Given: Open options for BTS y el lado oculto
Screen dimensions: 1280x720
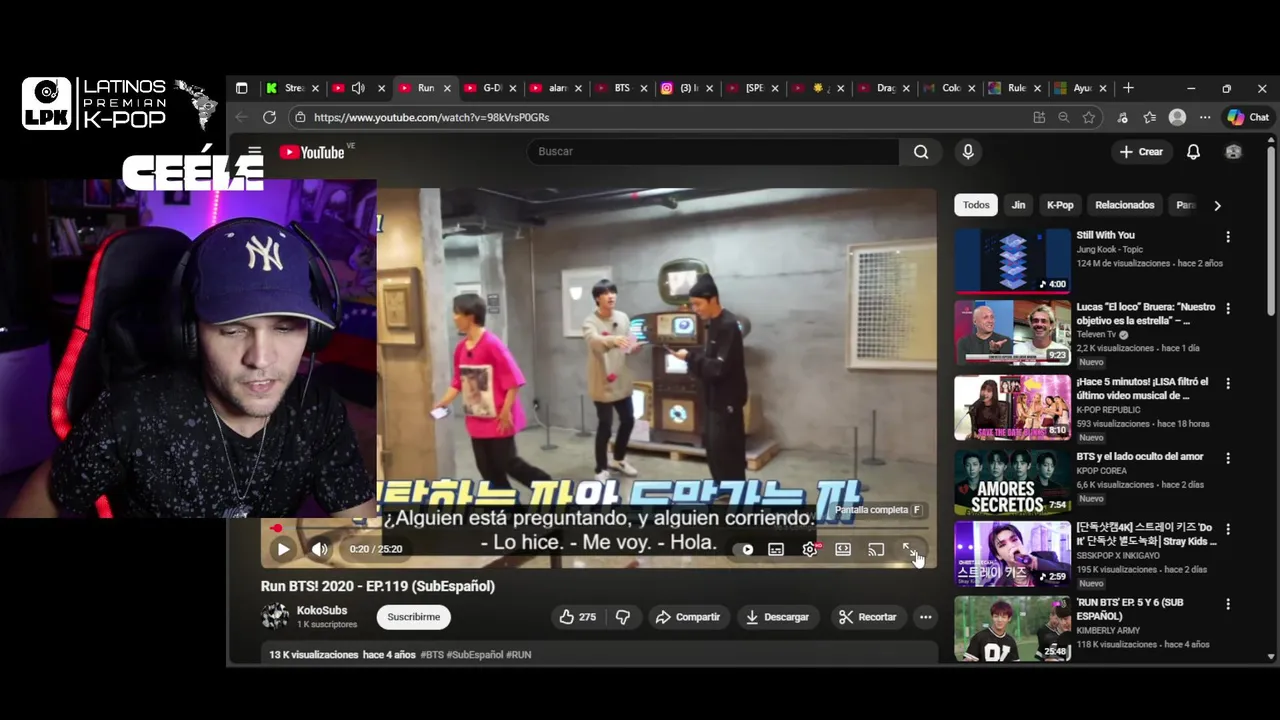Looking at the screenshot, I should click(x=1228, y=458).
